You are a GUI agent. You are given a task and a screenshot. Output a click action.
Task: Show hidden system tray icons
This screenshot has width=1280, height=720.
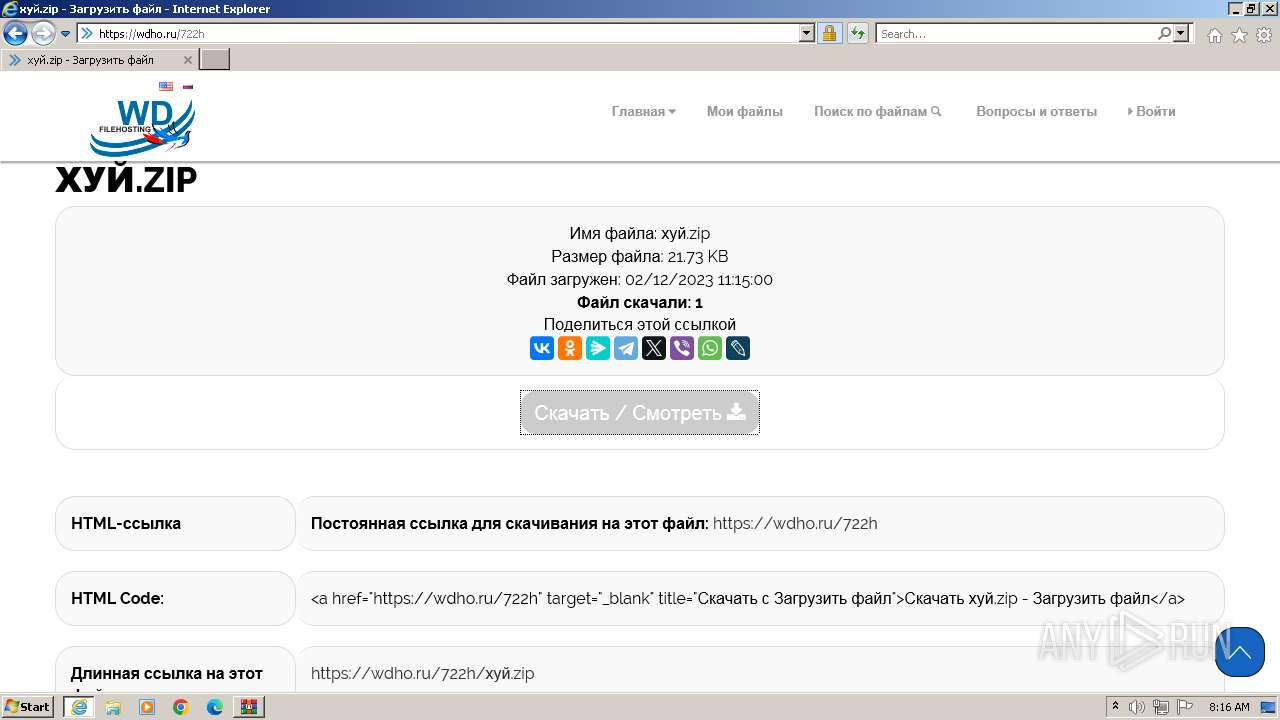pyautogui.click(x=1116, y=707)
